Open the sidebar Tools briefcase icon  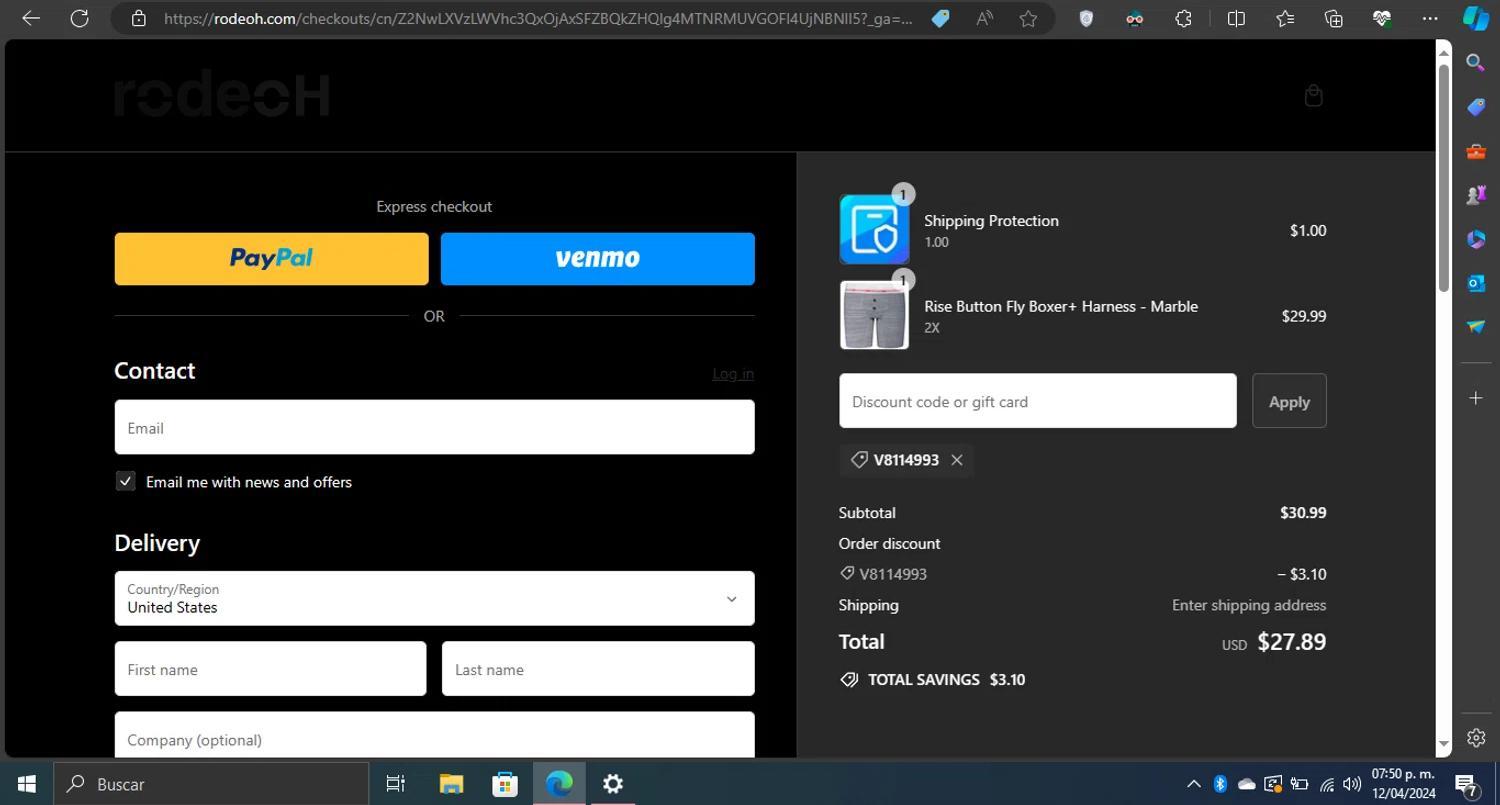1476,151
